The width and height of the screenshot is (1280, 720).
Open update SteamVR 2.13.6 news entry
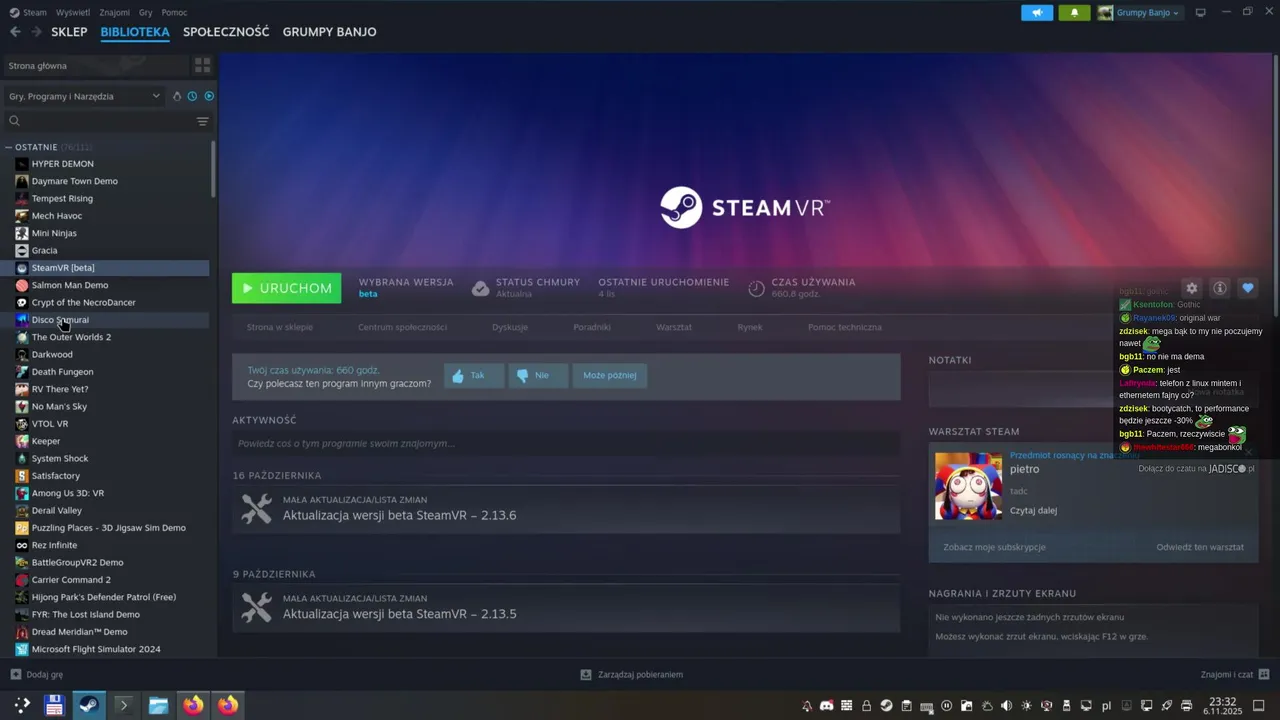pyautogui.click(x=566, y=509)
